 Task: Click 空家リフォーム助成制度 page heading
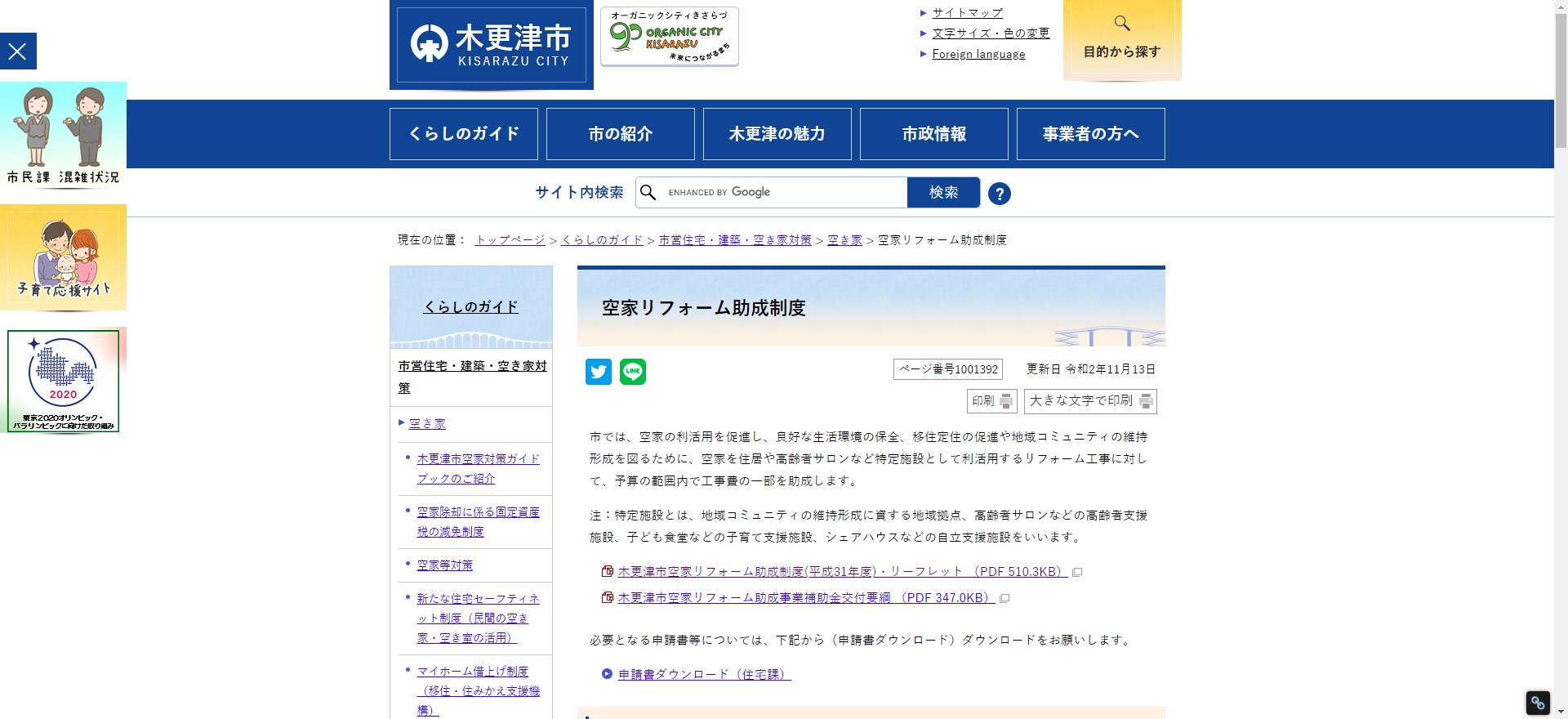pyautogui.click(x=704, y=308)
